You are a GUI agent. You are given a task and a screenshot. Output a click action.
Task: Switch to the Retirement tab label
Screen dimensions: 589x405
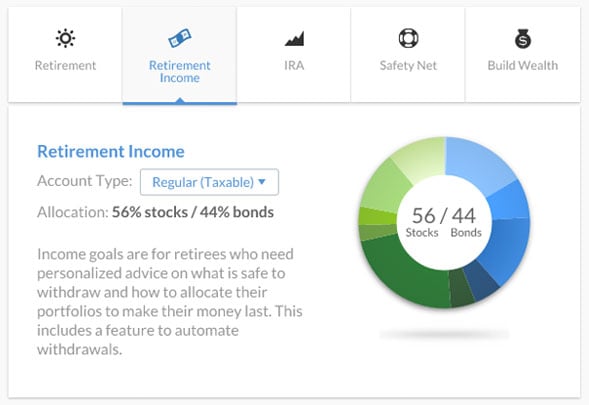click(65, 65)
